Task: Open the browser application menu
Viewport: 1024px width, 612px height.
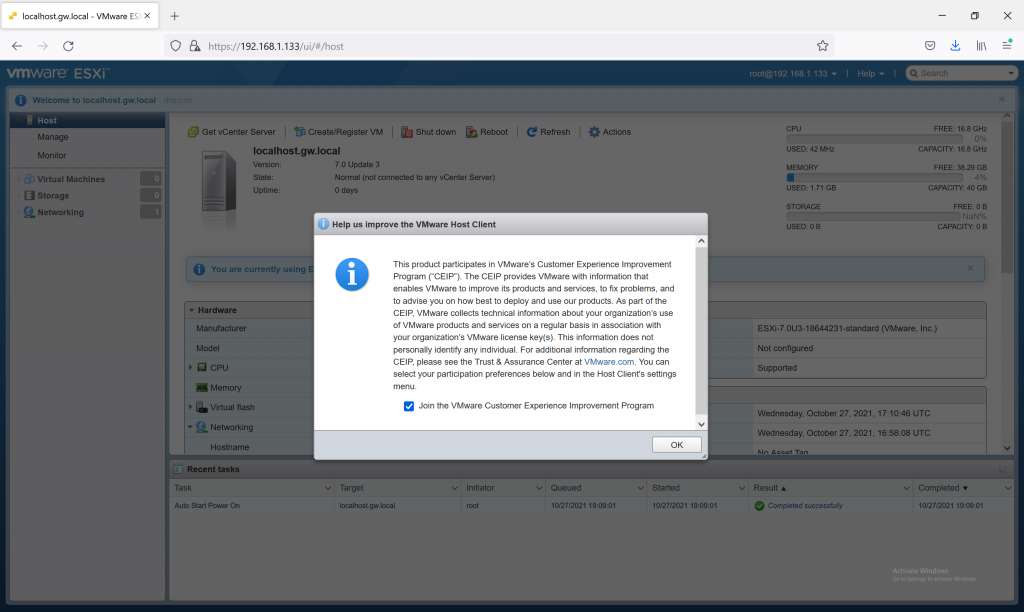Action: (x=1006, y=46)
